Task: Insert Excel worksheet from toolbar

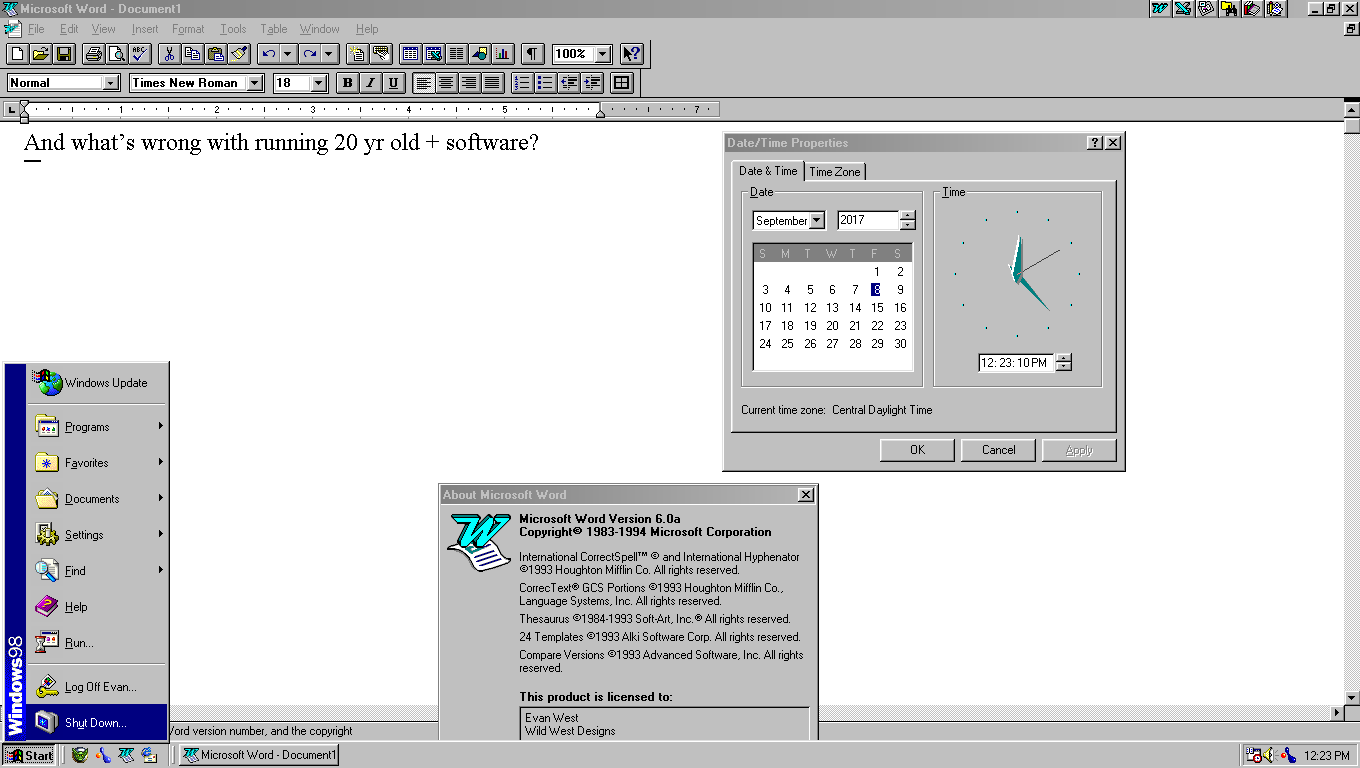Action: 433,54
